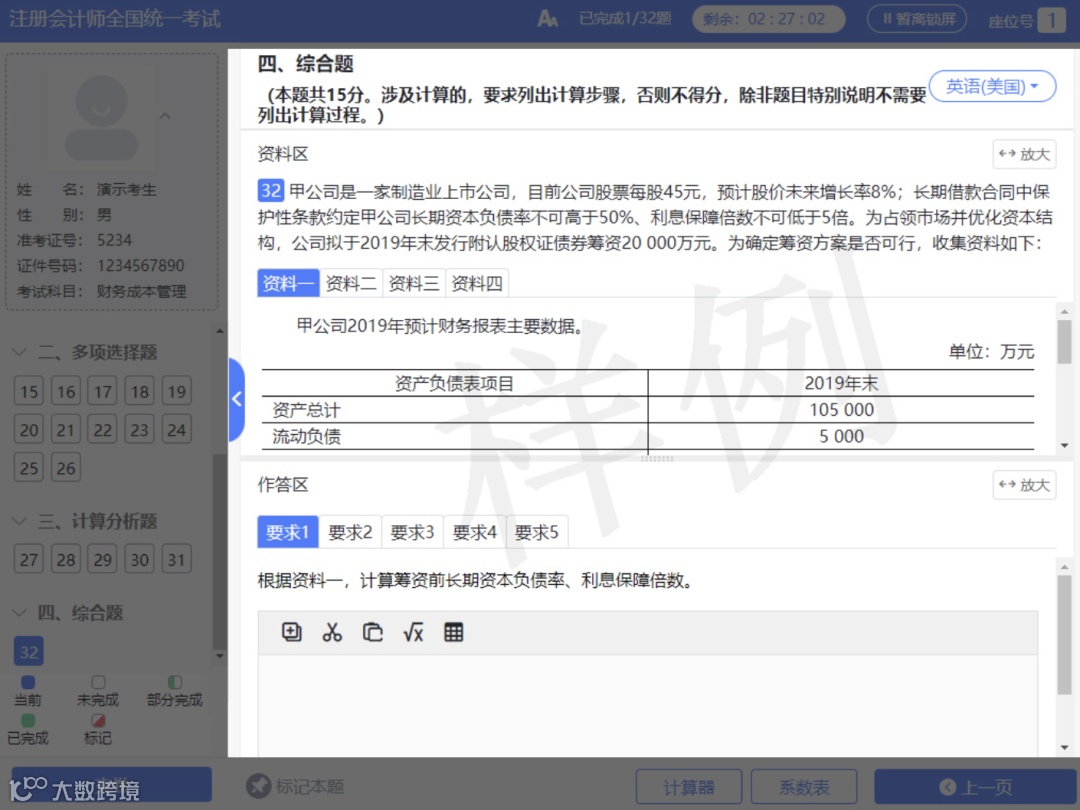The image size is (1080, 810).
Task: Jump to question 29
Action: pyautogui.click(x=103, y=559)
